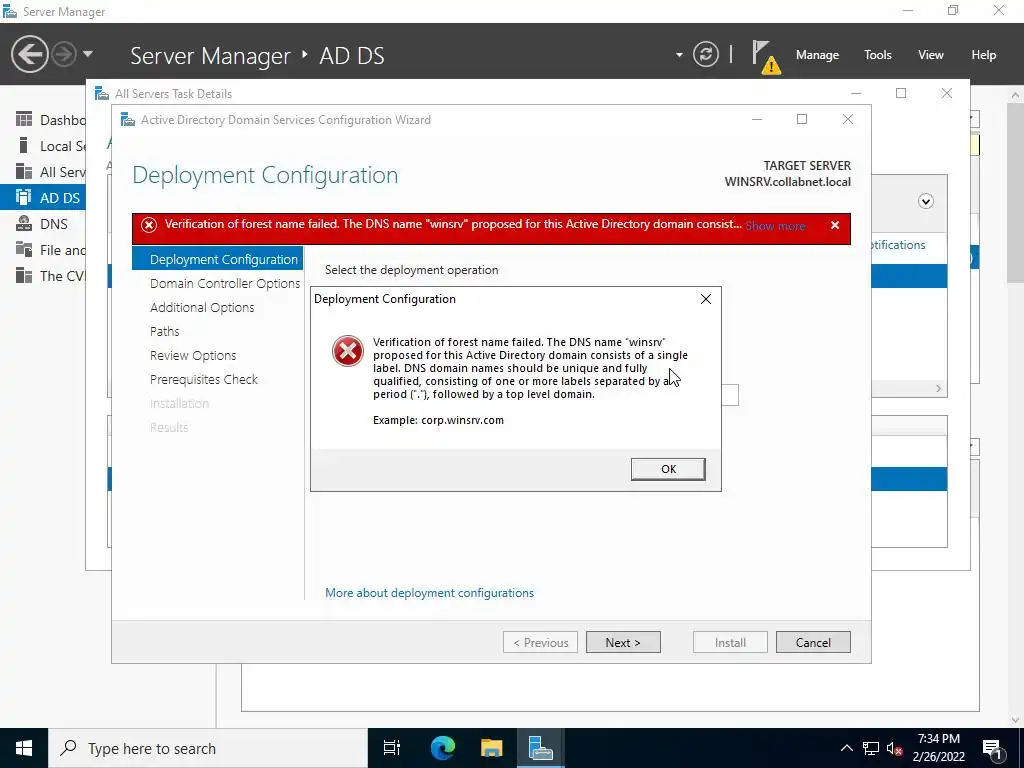Click the File and Storage icon in sidebar
The image size is (1024, 768).
pyautogui.click(x=24, y=249)
